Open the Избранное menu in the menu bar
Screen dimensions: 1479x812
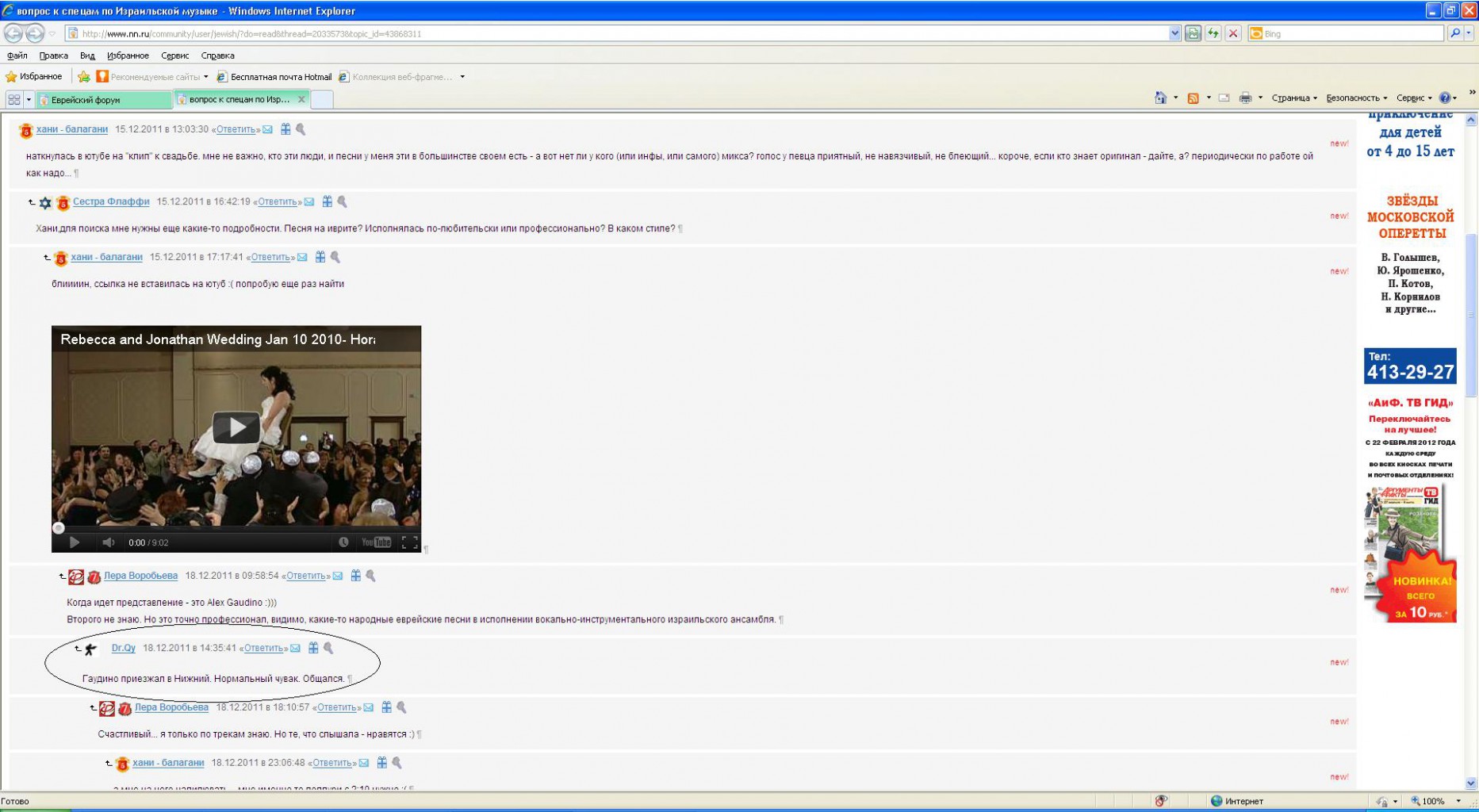(x=128, y=56)
